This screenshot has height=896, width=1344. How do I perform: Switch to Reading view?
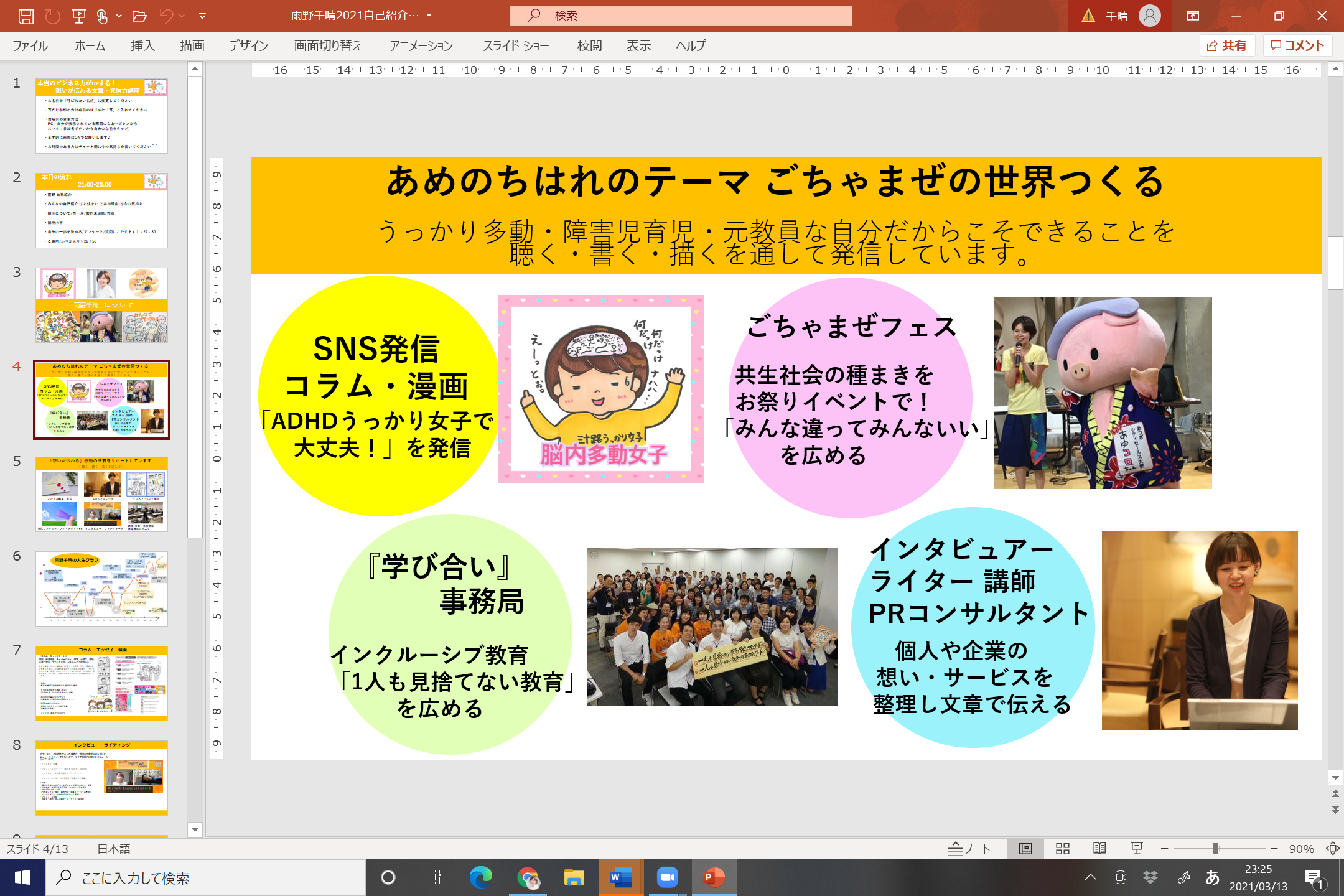tap(1099, 849)
